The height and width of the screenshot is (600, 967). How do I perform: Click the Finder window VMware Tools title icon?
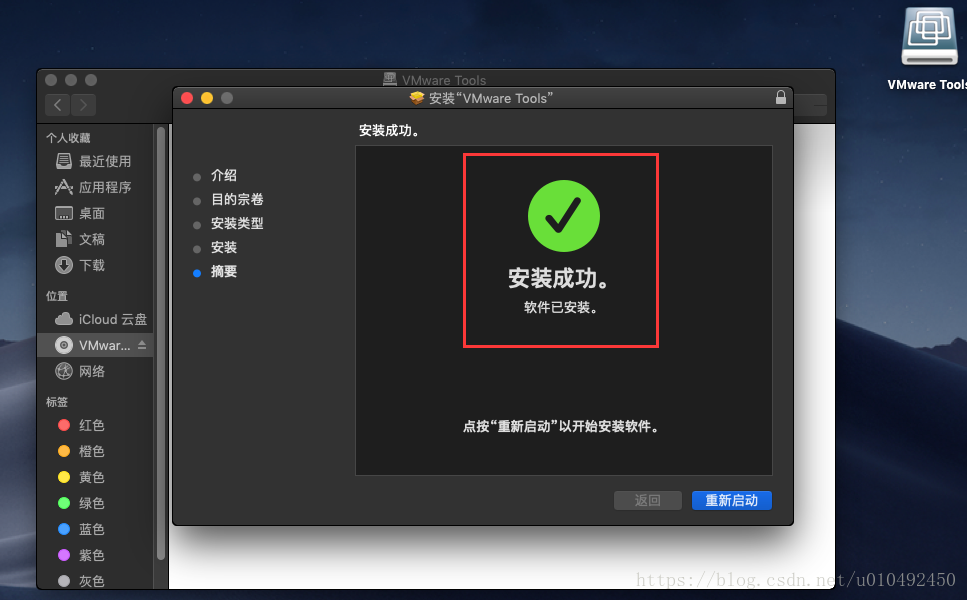coord(390,79)
